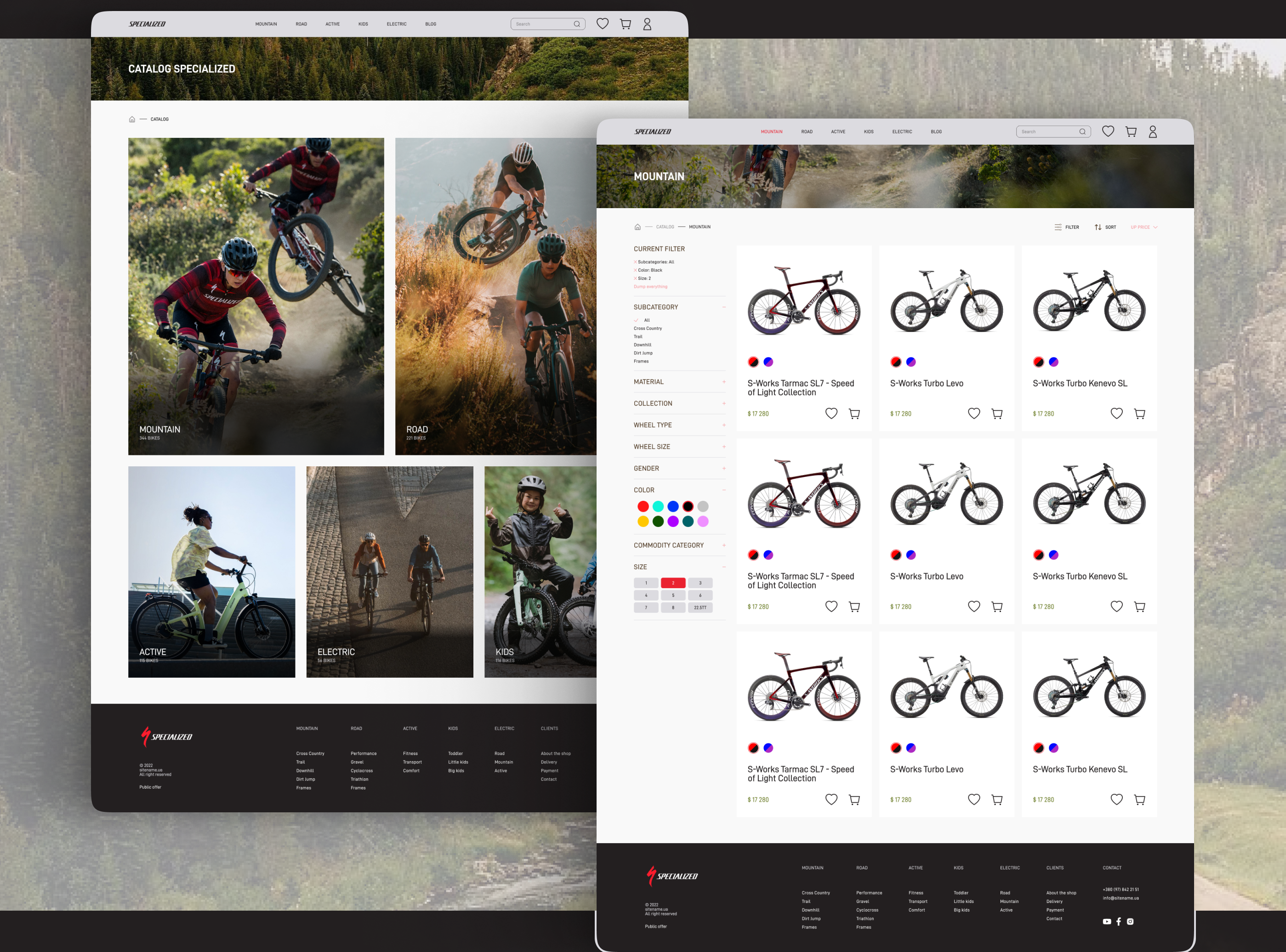The width and height of the screenshot is (1286, 952).
Task: Expand the Wheel Size filter section
Action: (x=724, y=447)
